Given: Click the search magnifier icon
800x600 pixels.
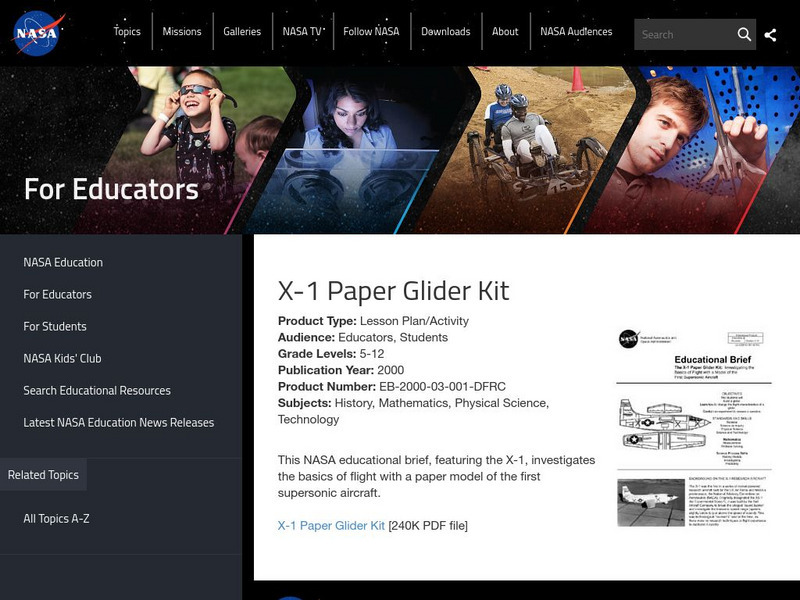Looking at the screenshot, I should pyautogui.click(x=745, y=33).
